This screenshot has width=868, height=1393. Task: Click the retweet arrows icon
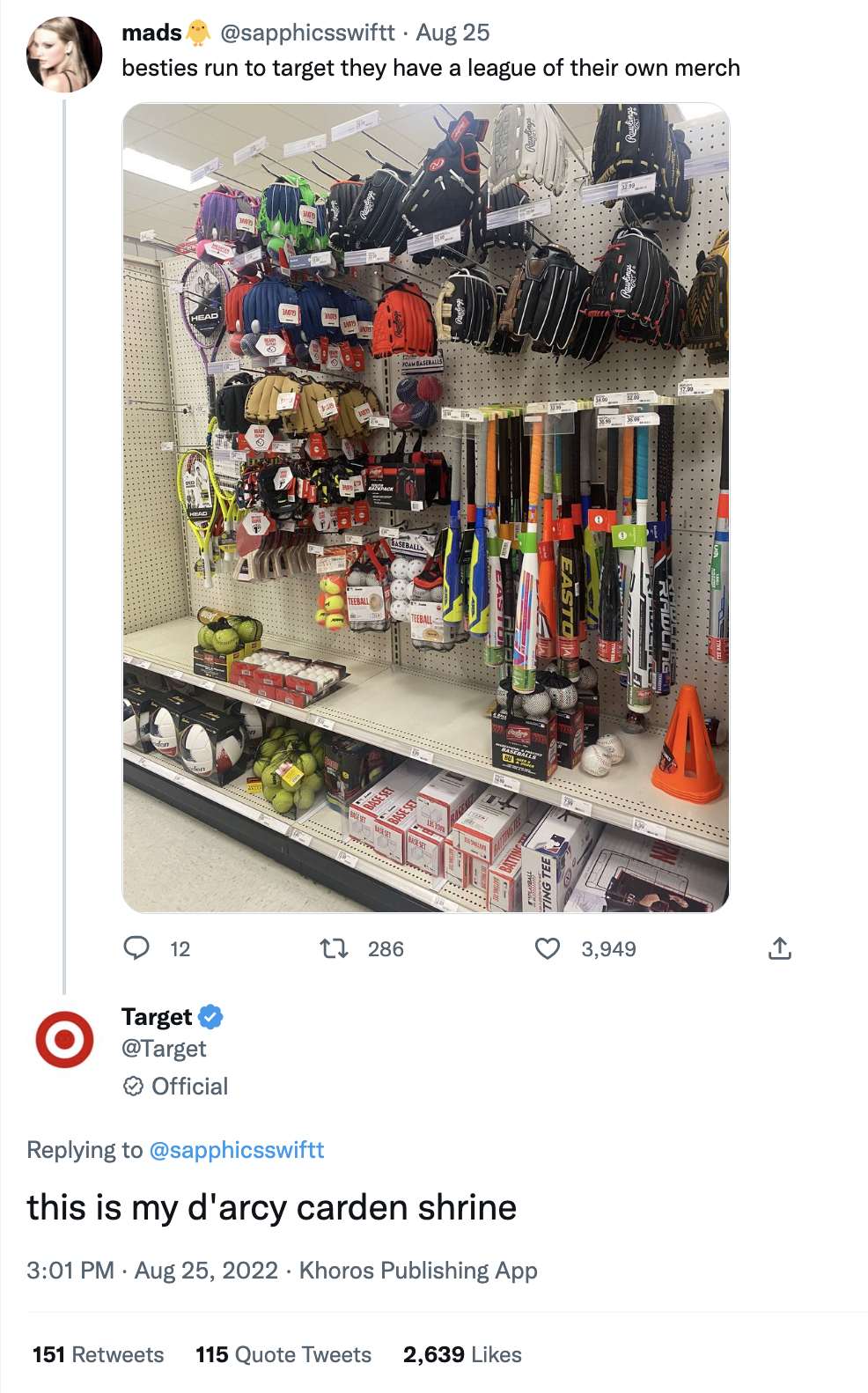(334, 948)
